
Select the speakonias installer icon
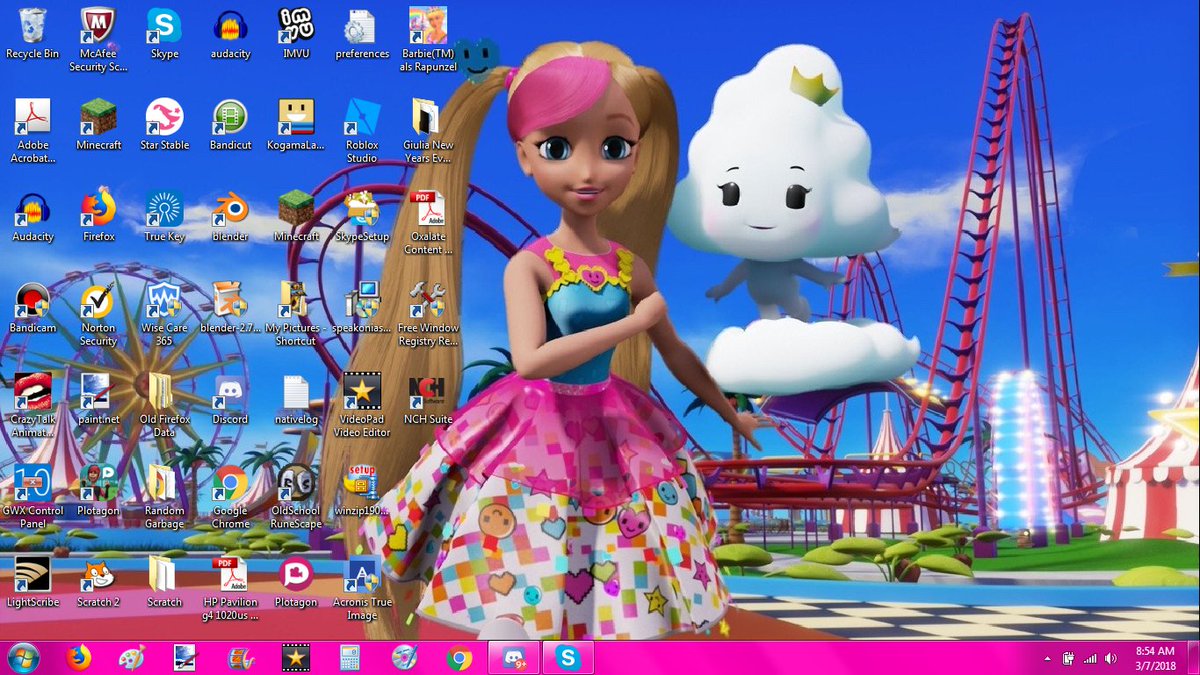[x=362, y=308]
